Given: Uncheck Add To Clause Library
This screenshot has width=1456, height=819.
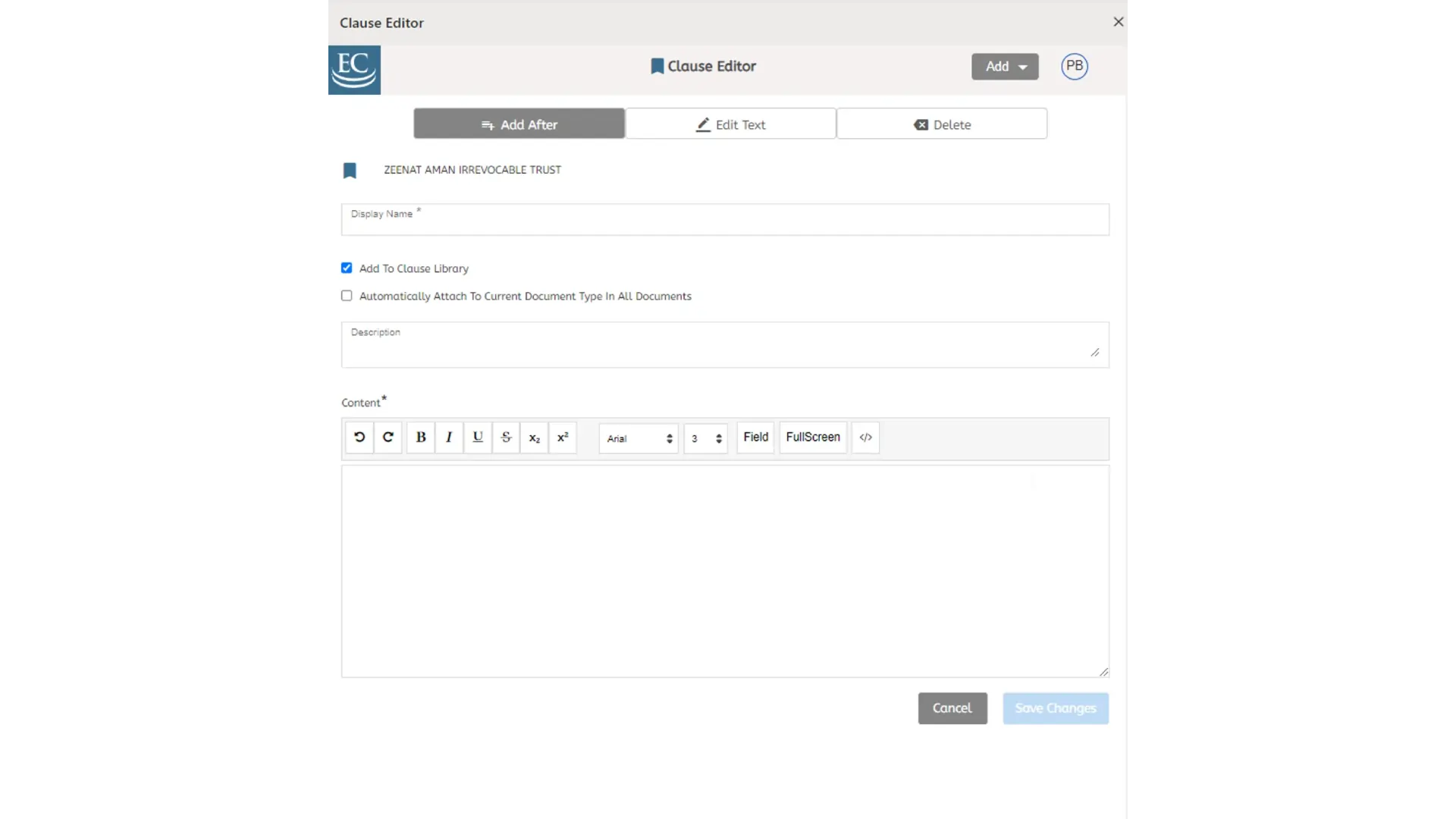Looking at the screenshot, I should pos(347,268).
